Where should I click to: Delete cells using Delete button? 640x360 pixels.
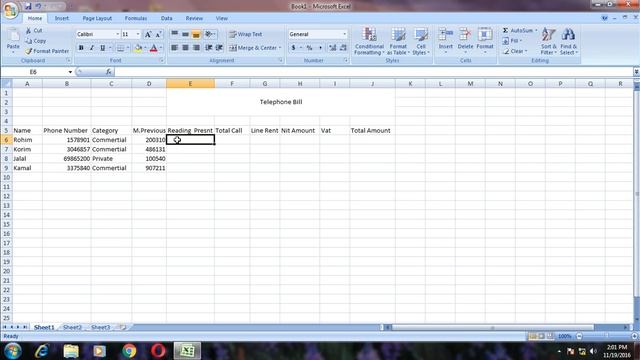coord(465,41)
